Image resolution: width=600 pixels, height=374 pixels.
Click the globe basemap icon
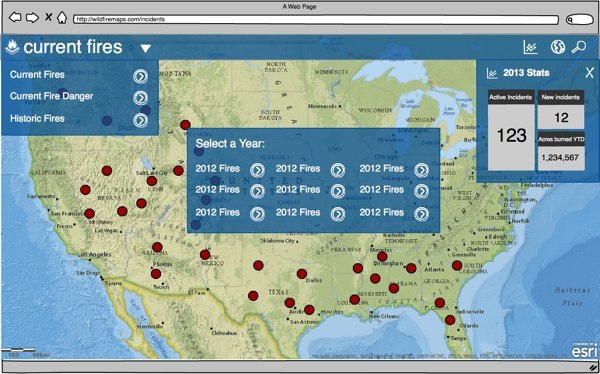click(x=558, y=47)
